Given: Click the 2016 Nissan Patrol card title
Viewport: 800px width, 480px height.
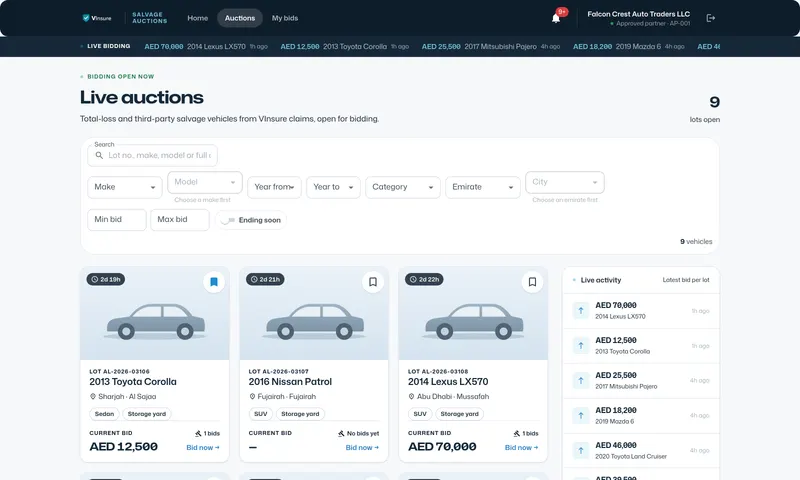Looking at the screenshot, I should tap(290, 382).
